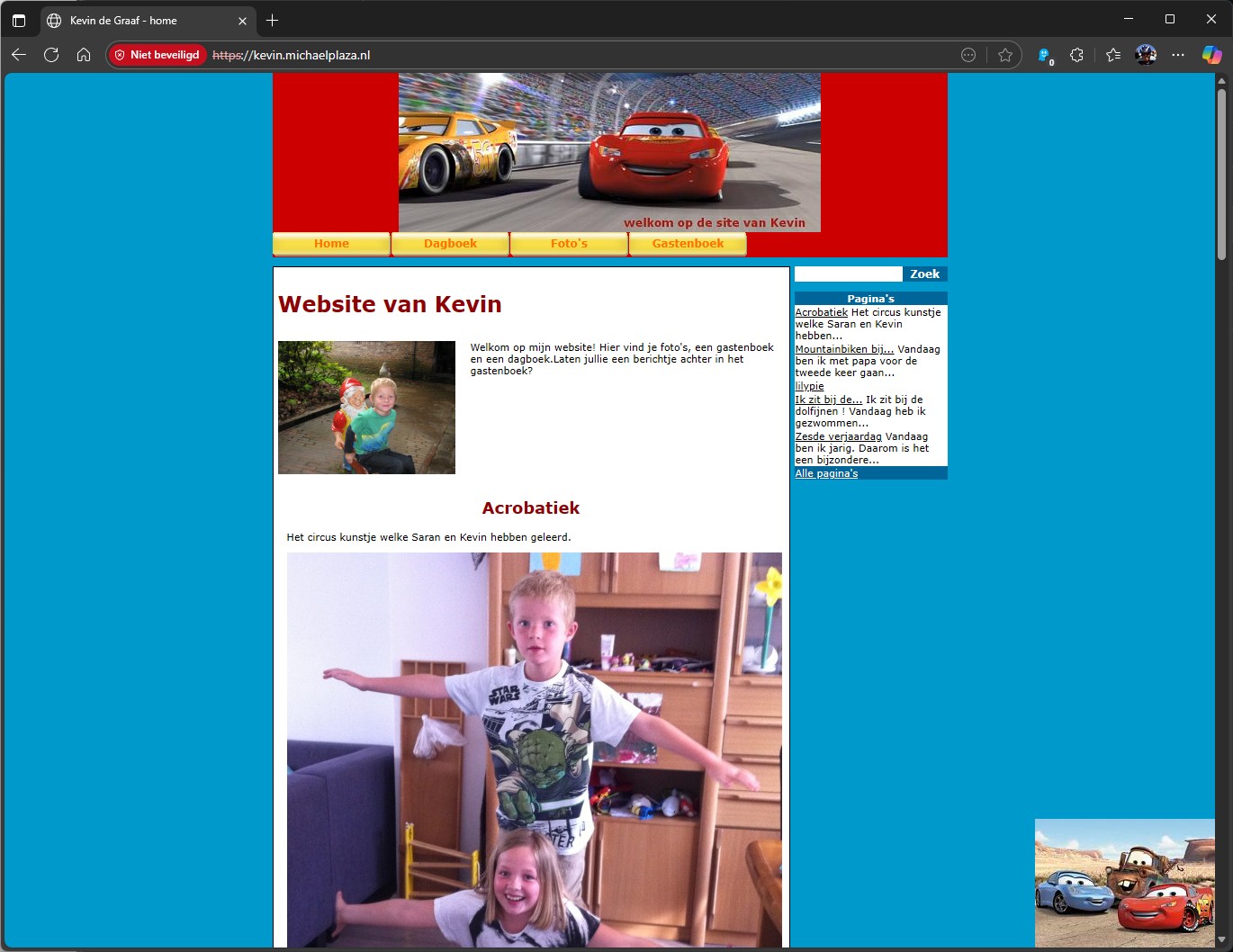Open Settings and more ellipsis menu

(x=1178, y=55)
